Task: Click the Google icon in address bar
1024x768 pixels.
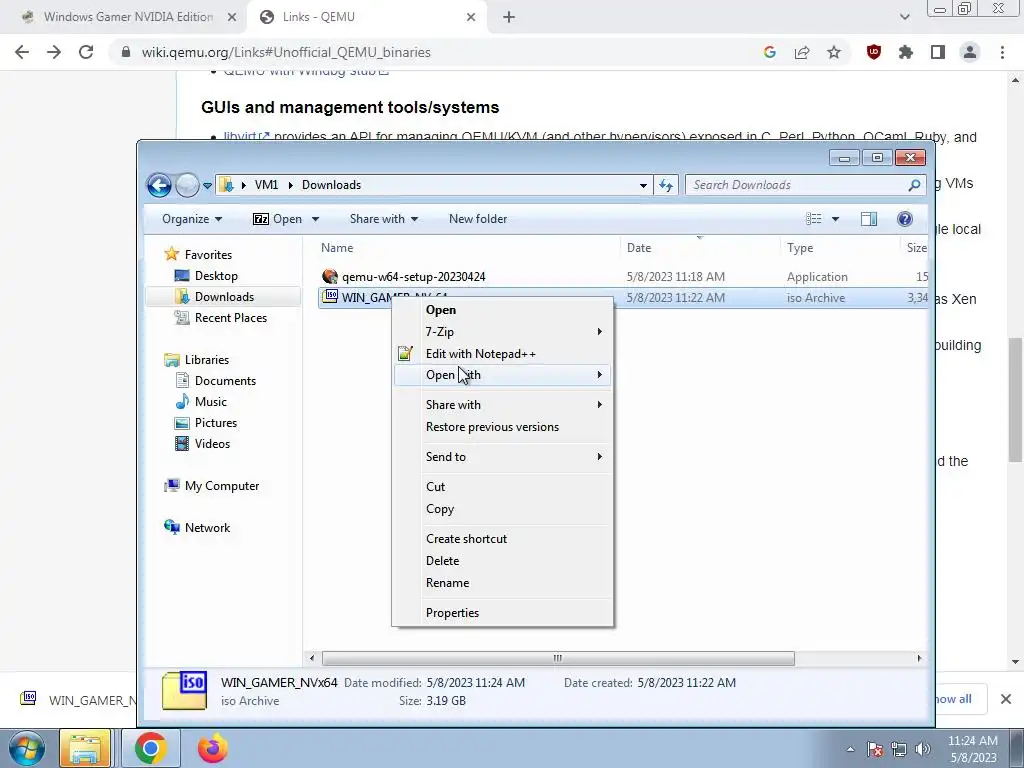Action: tap(769, 52)
